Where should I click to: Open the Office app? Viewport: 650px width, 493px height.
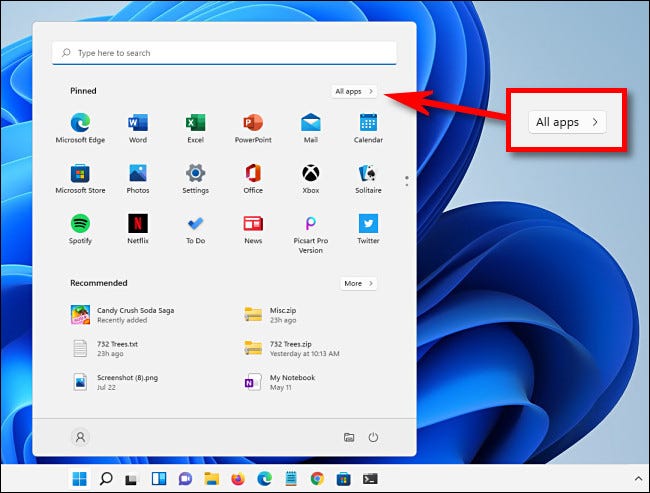point(253,178)
